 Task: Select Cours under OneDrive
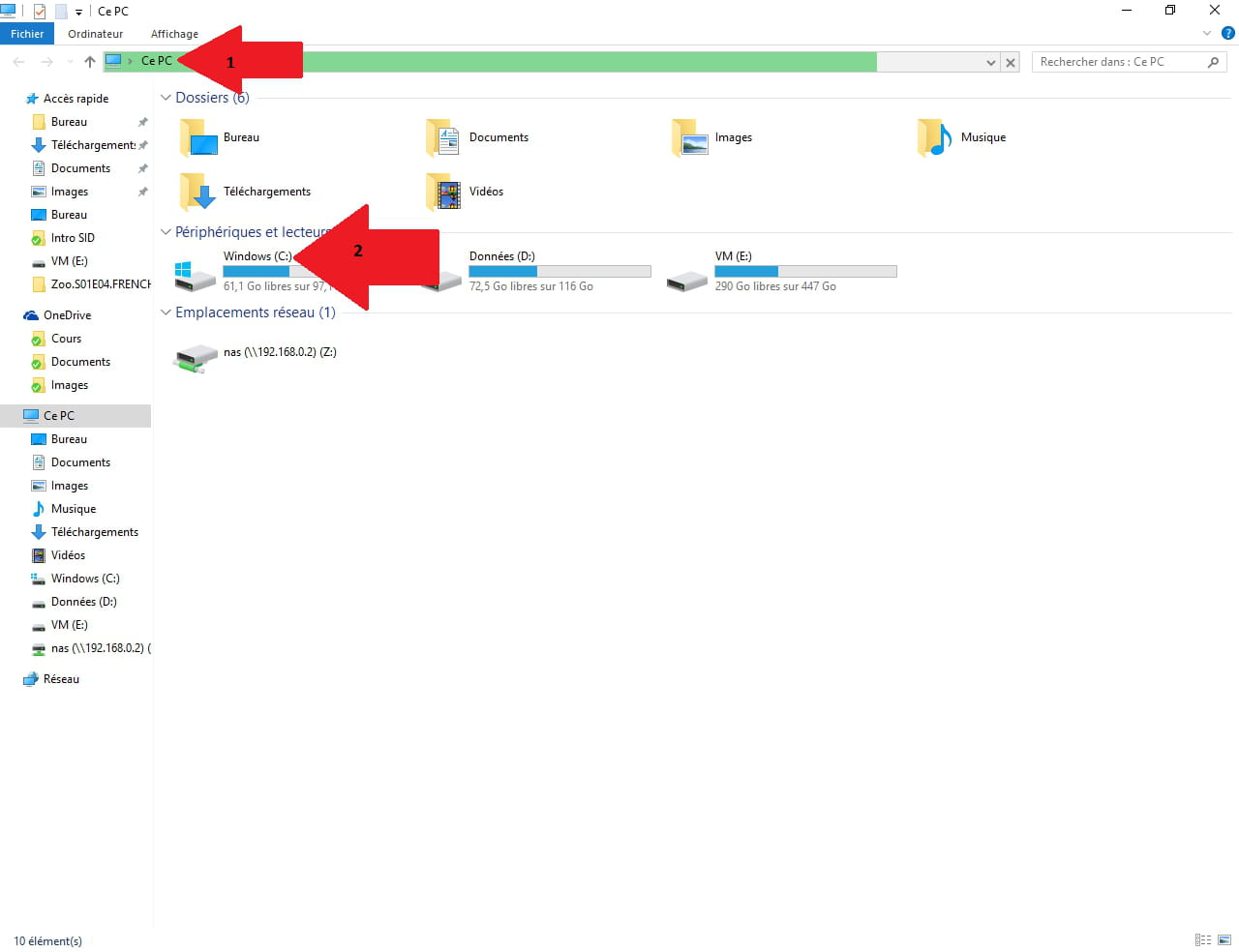click(x=66, y=339)
